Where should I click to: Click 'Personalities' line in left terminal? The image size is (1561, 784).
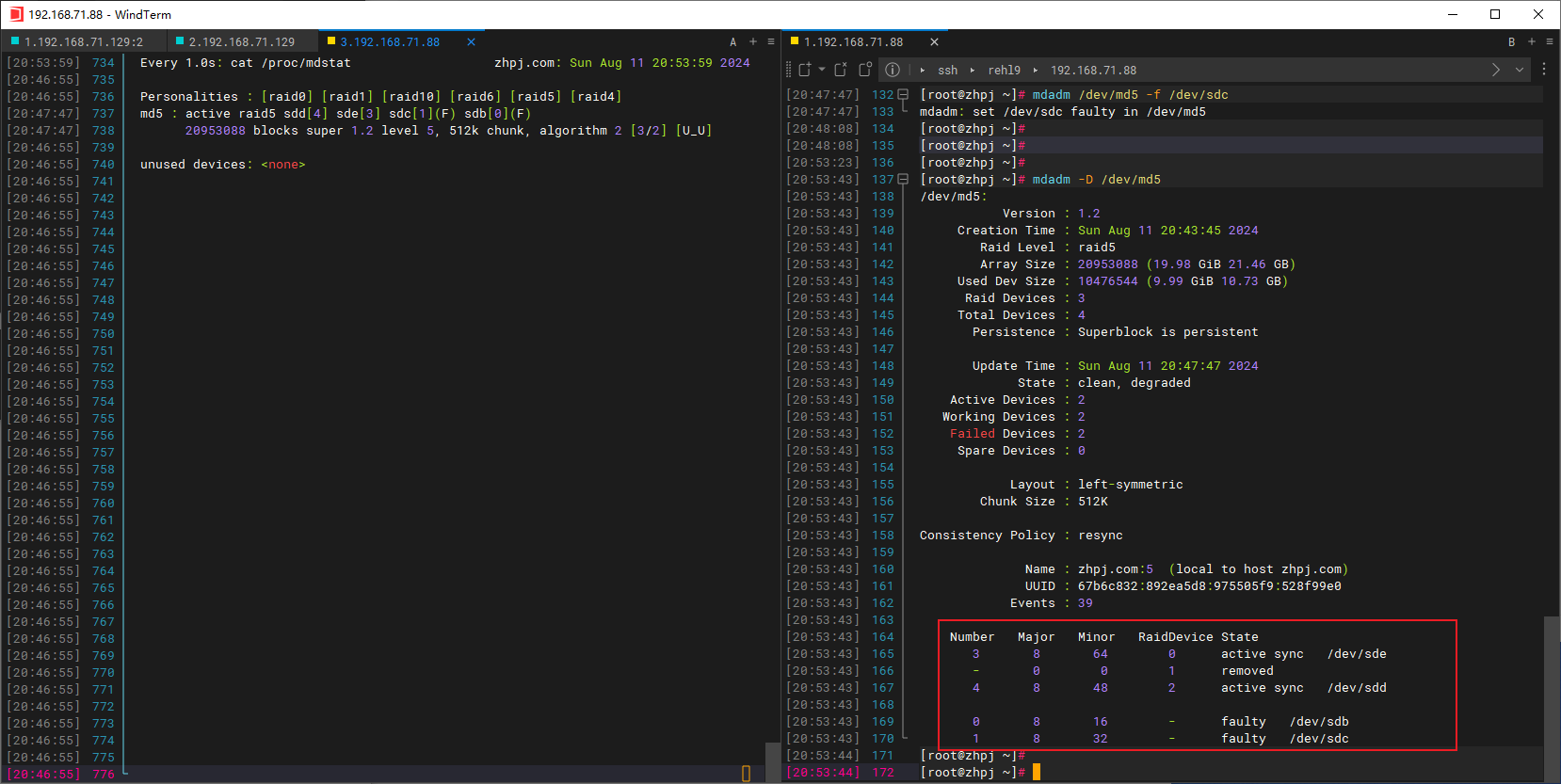click(380, 96)
